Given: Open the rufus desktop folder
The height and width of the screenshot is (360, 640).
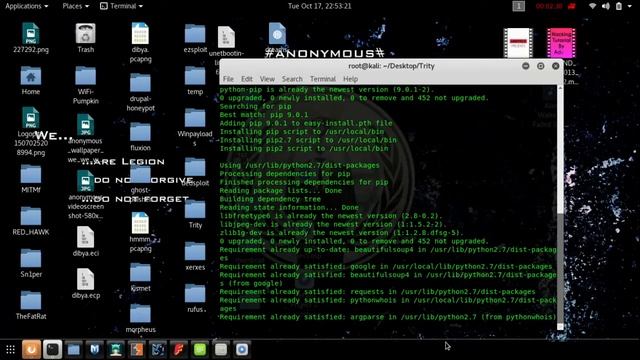Looking at the screenshot, I should pyautogui.click(x=195, y=298).
